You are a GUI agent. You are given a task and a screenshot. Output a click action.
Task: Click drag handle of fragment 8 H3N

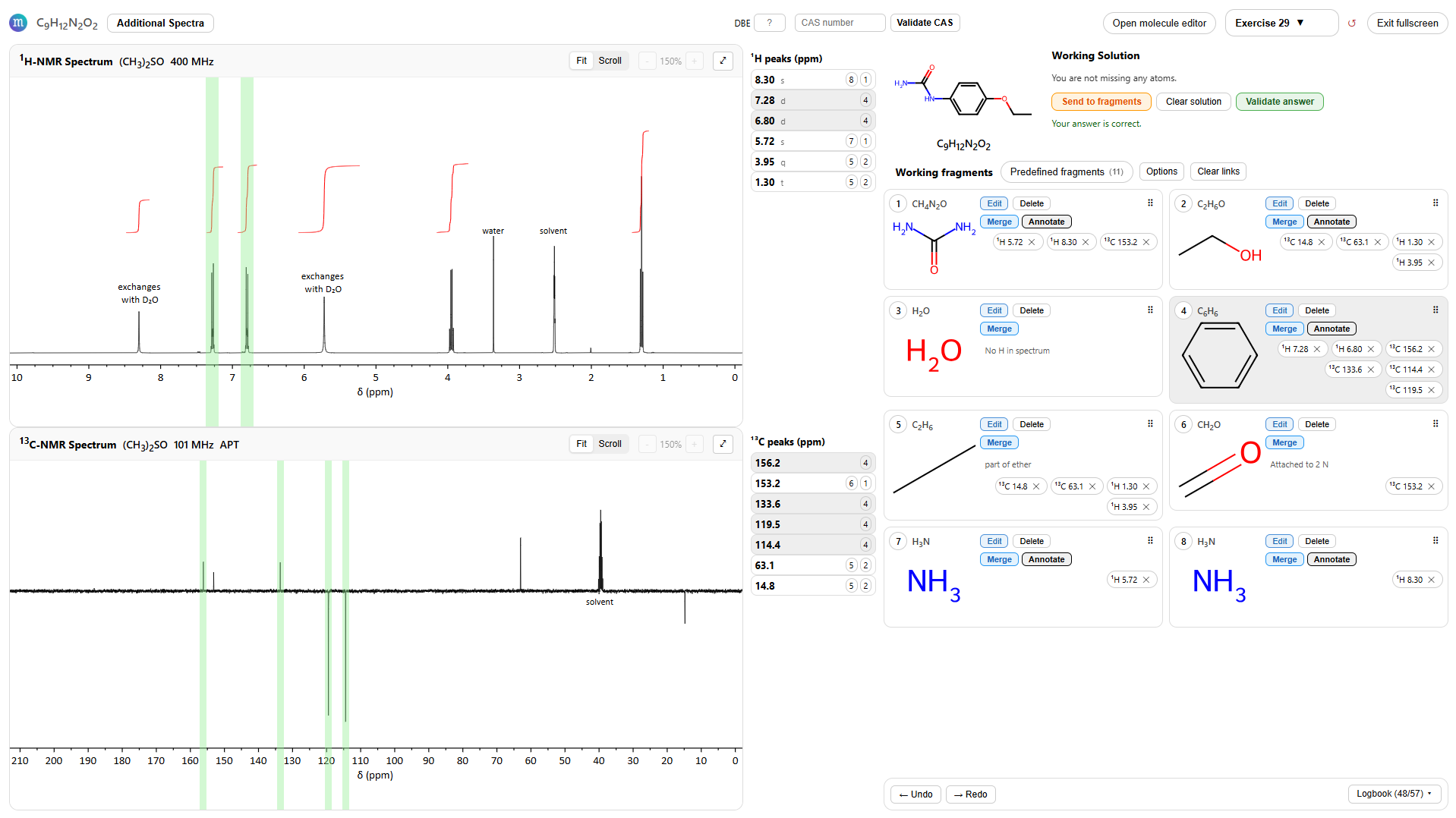[1436, 540]
